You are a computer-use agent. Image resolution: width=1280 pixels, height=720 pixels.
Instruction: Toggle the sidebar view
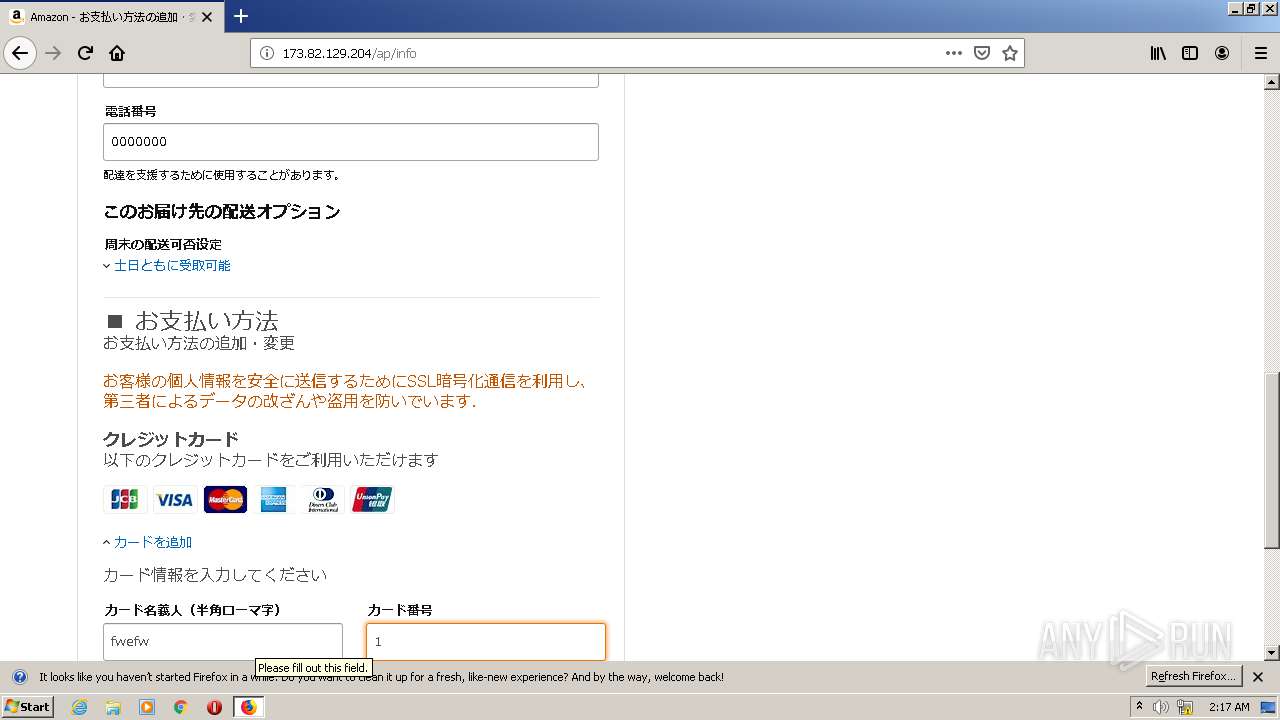[1190, 53]
